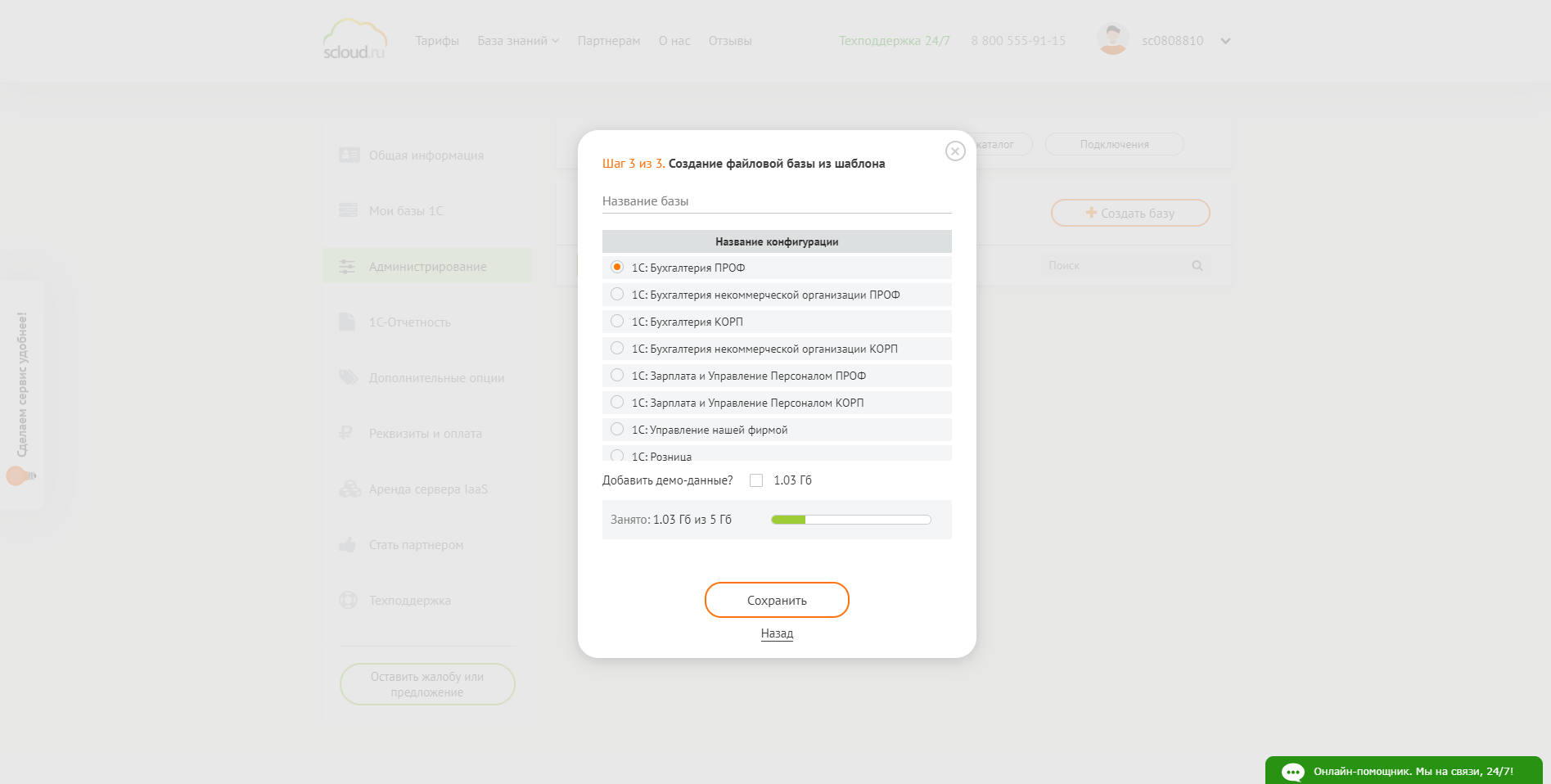Click the Название конфигурации column header
This screenshot has width=1551, height=784.
[777, 241]
